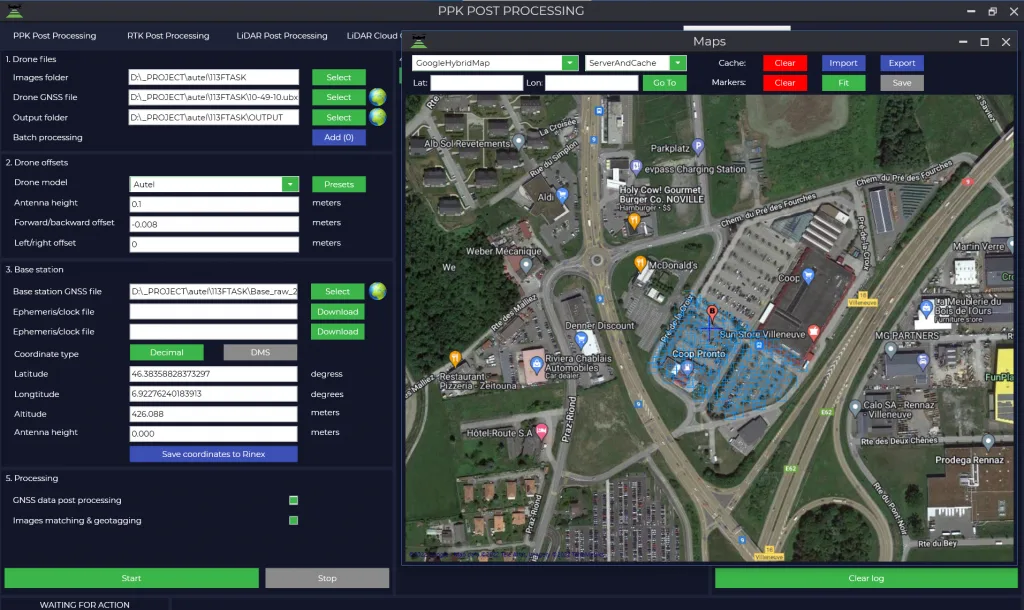Viewport: 1024px width, 610px height.
Task: Click Go To button in Maps
Action: pyautogui.click(x=664, y=83)
